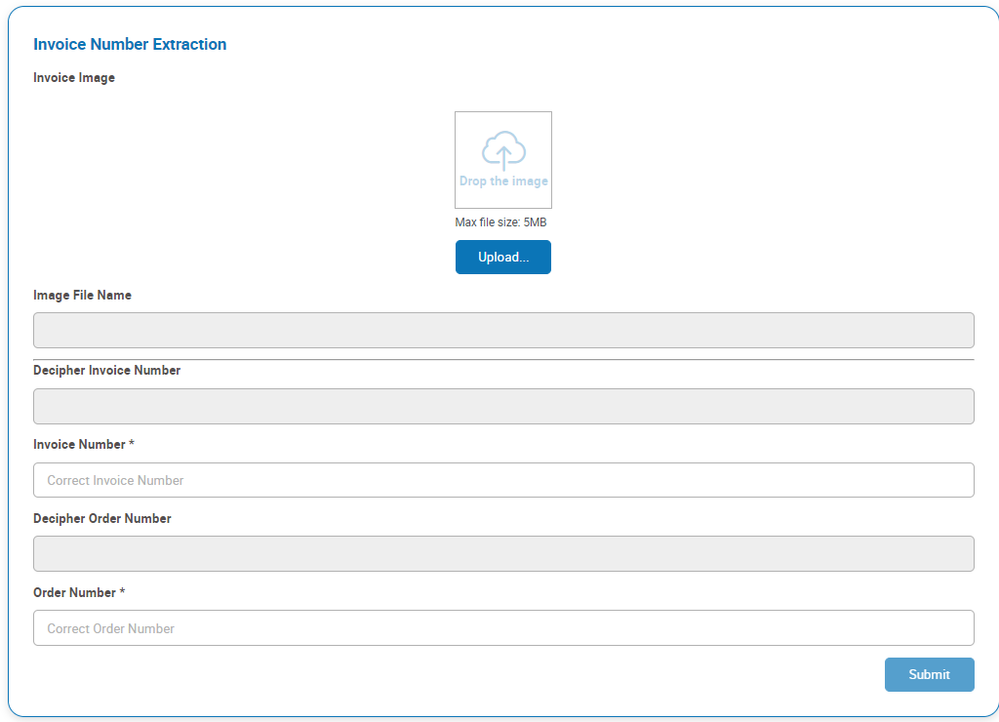The image size is (999, 722).
Task: Click the 'Max file size: 5MB' note
Action: tap(501, 222)
